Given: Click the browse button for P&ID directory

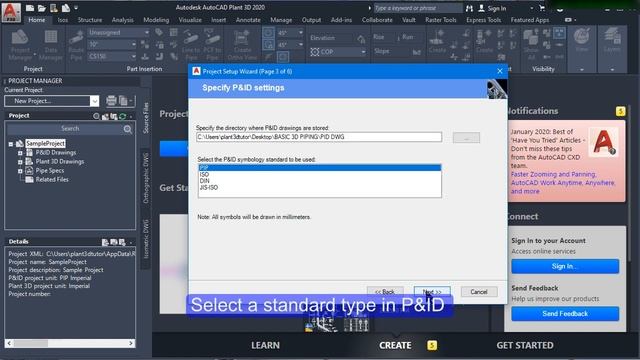Looking at the screenshot, I should tap(466, 138).
